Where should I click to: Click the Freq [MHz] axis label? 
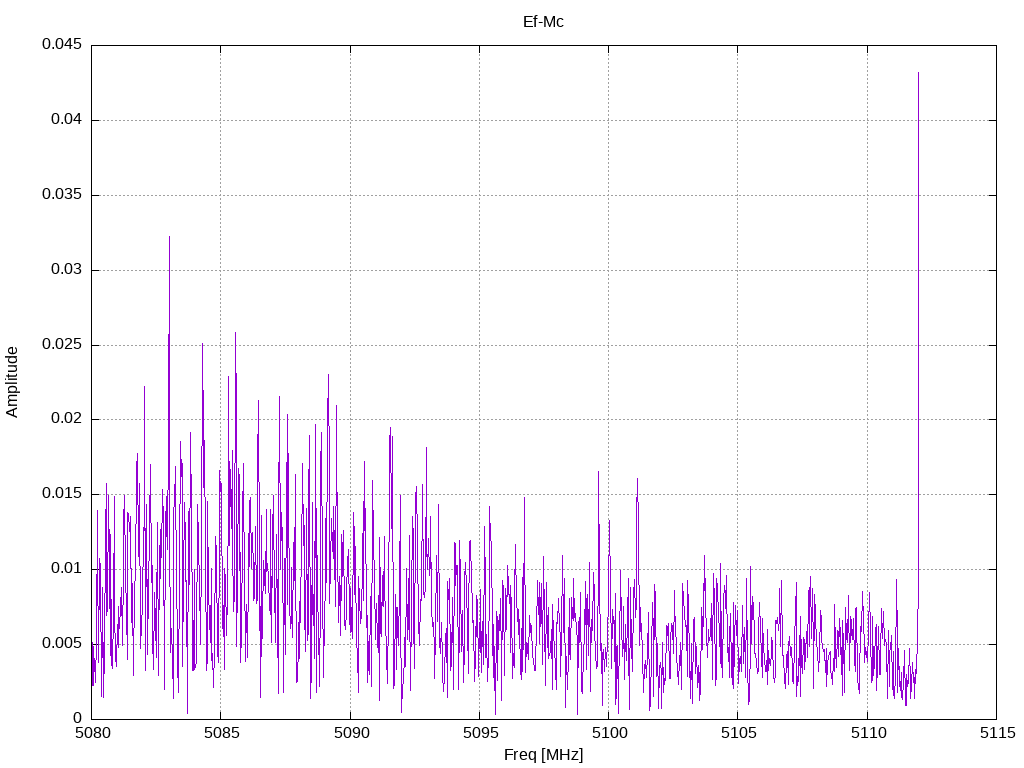click(543, 755)
